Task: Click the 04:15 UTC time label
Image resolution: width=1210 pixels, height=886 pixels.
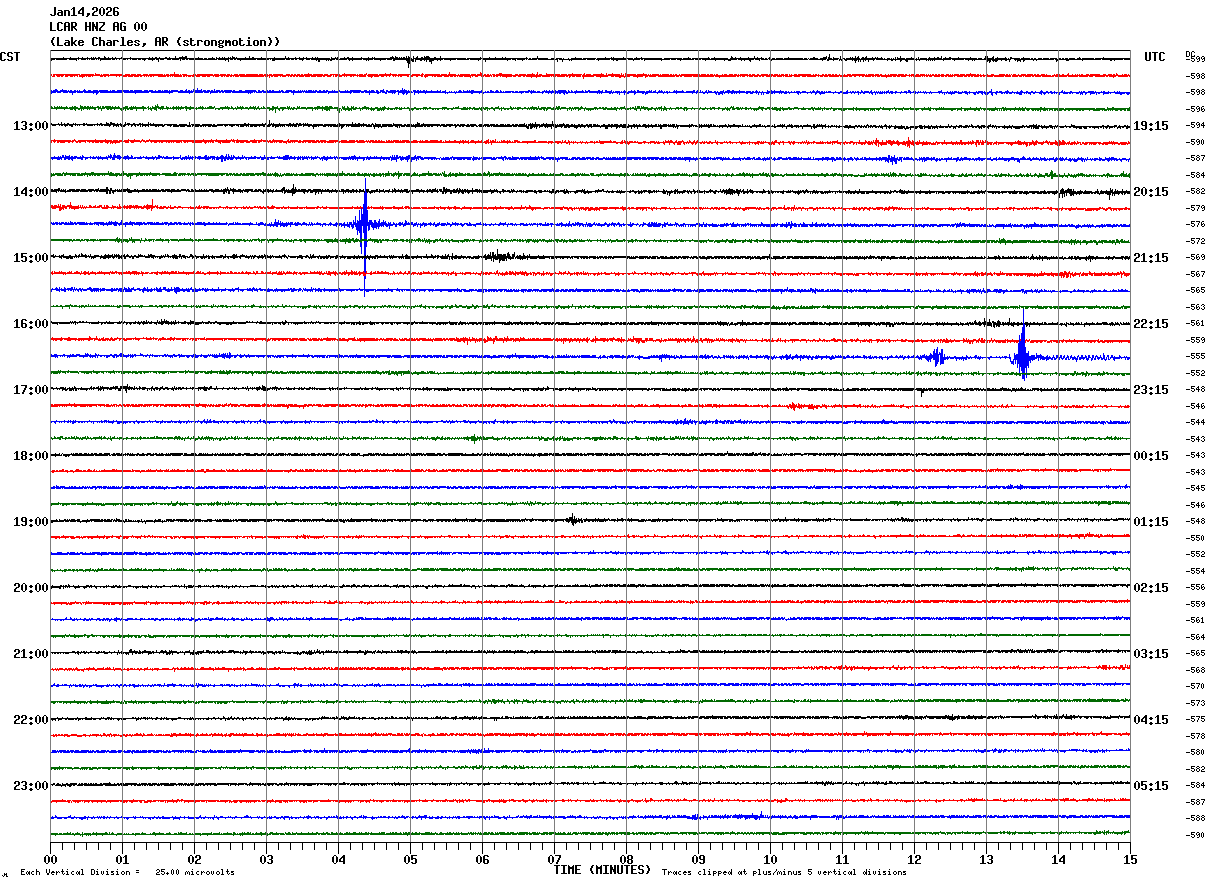Action: [x=1151, y=720]
